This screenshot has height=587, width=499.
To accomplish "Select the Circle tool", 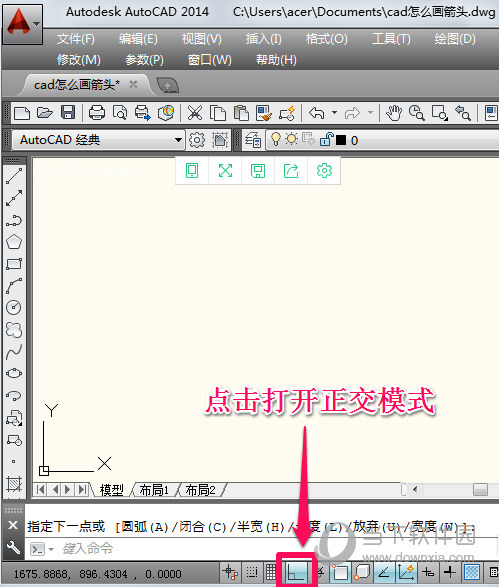I will point(14,308).
